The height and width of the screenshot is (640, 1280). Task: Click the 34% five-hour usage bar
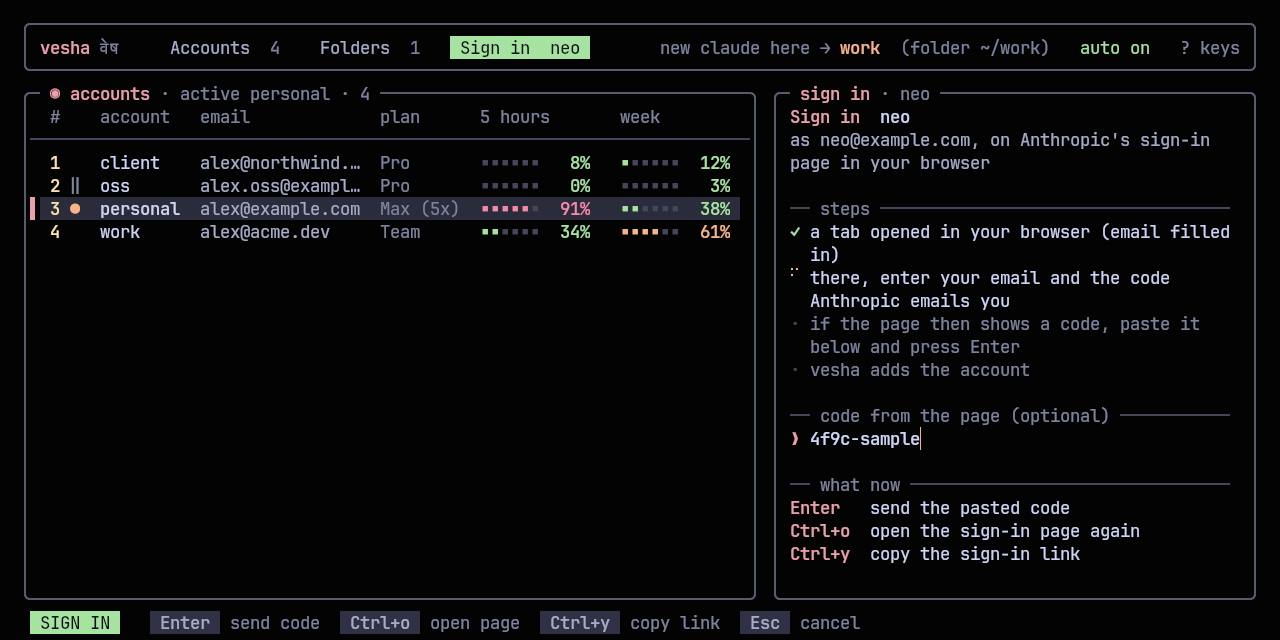(510, 232)
